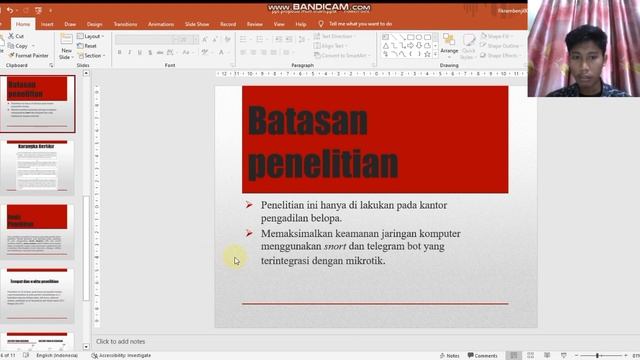Open the Insert ribbon tab
This screenshot has height=360, width=640.
(x=47, y=24)
